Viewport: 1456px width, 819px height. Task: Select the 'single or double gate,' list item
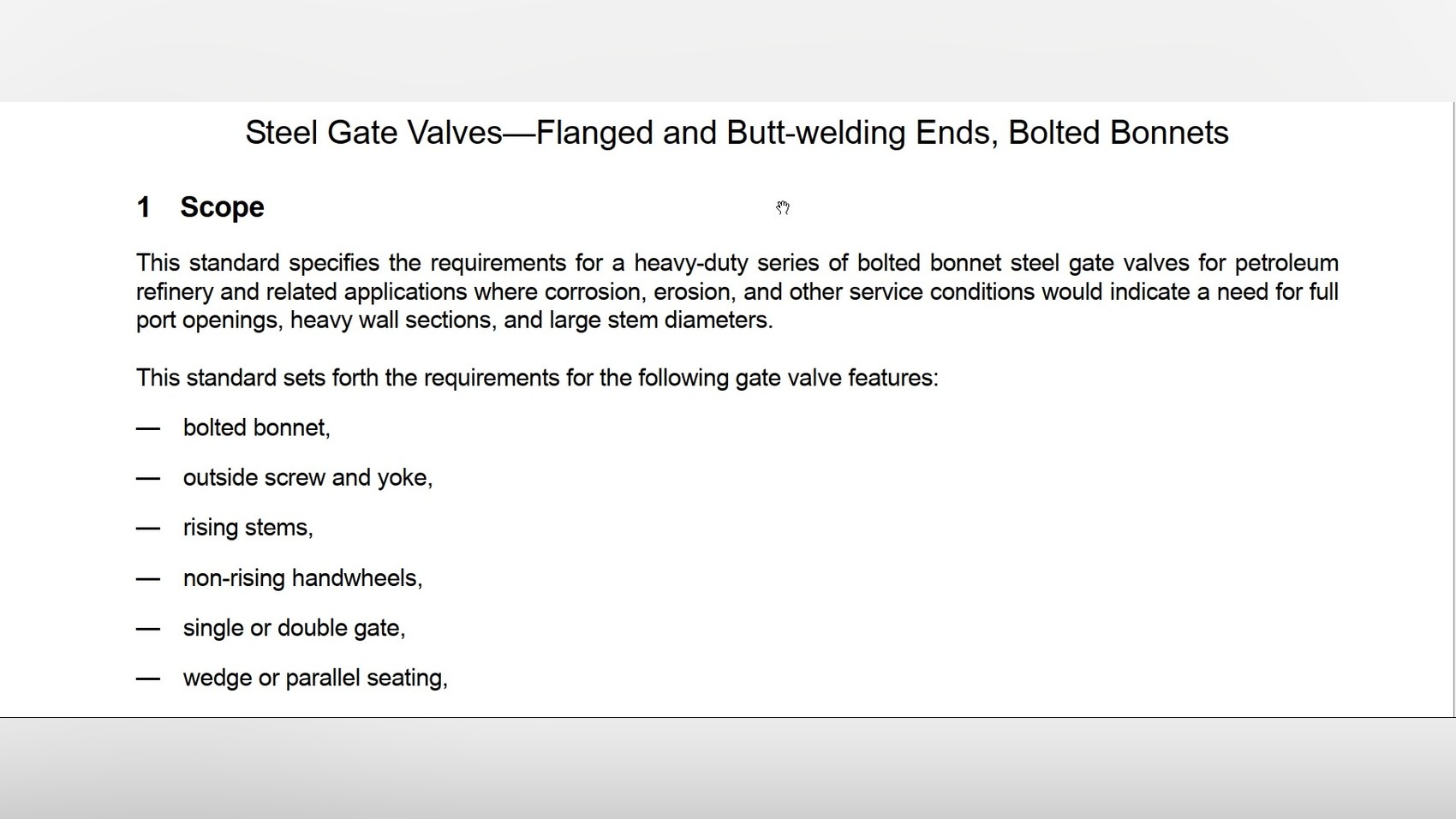click(294, 628)
